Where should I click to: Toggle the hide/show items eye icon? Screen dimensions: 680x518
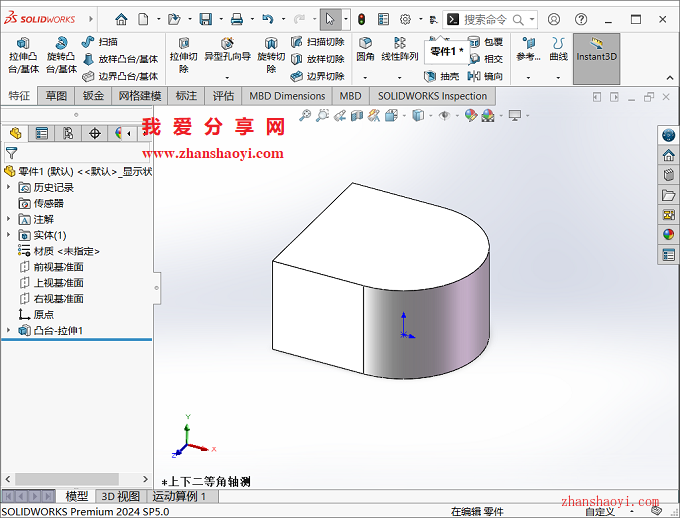point(445,116)
